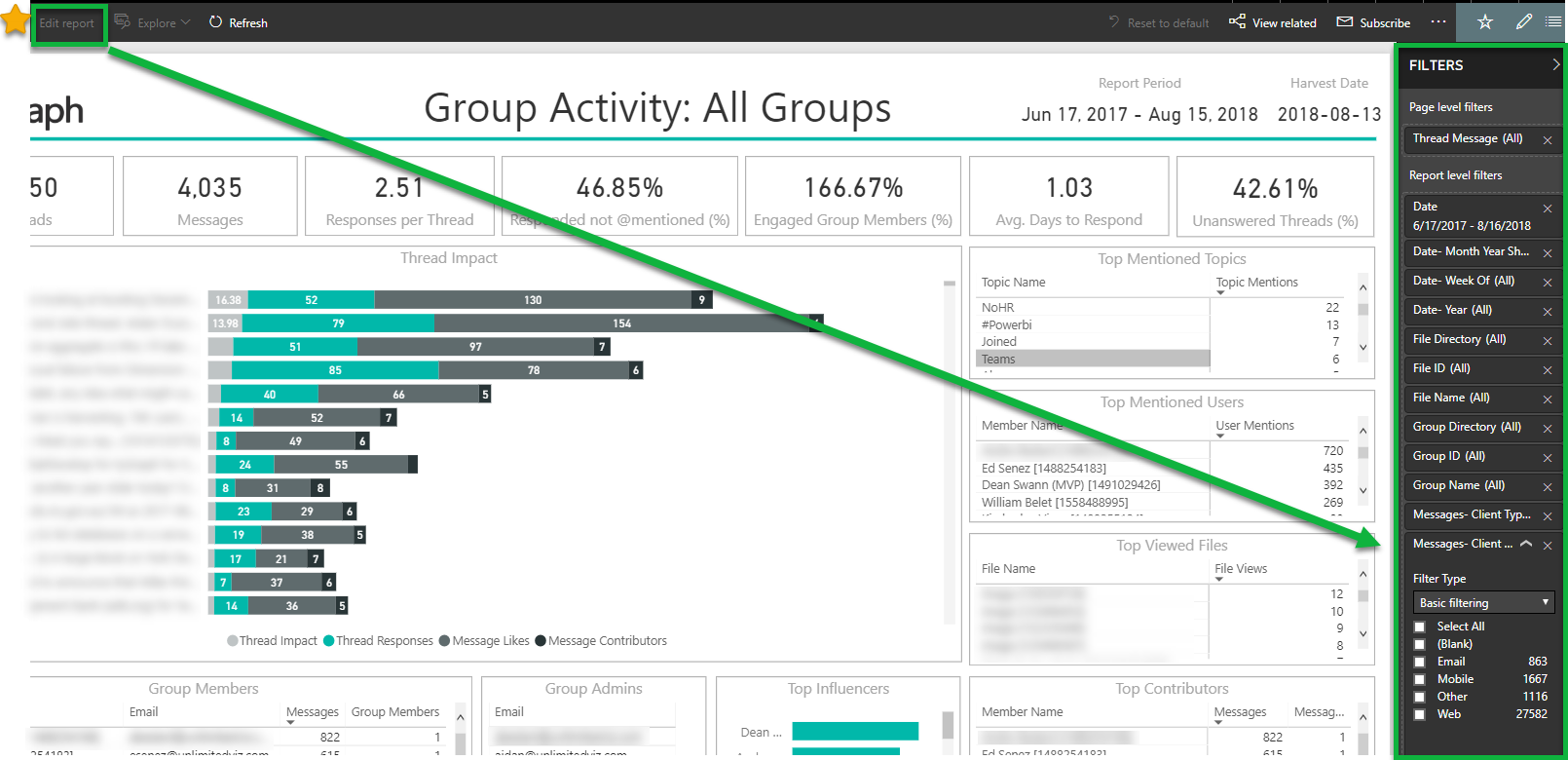
Task: Open the Basic filtering dropdown
Action: (x=1483, y=603)
